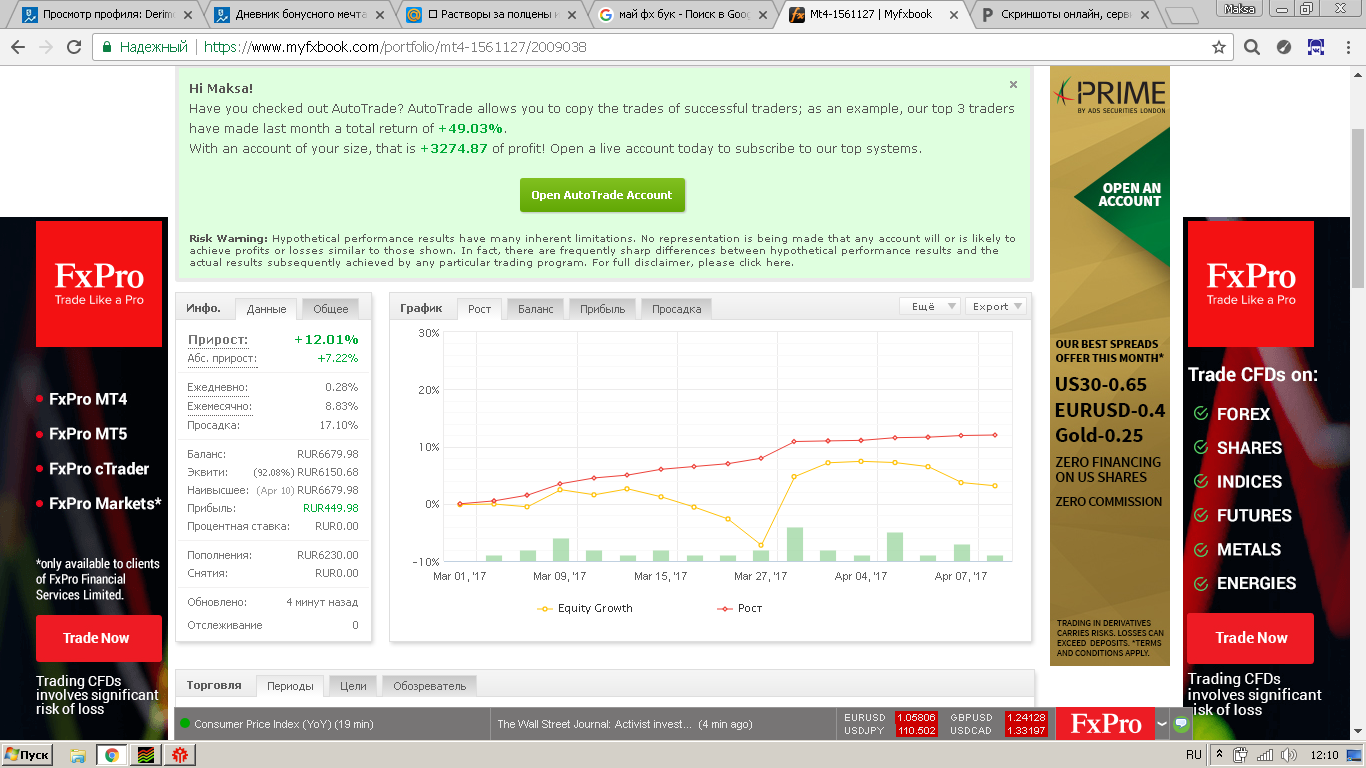Open the Chrome three-dot menu
This screenshot has height=768, width=1366.
click(x=1346, y=47)
